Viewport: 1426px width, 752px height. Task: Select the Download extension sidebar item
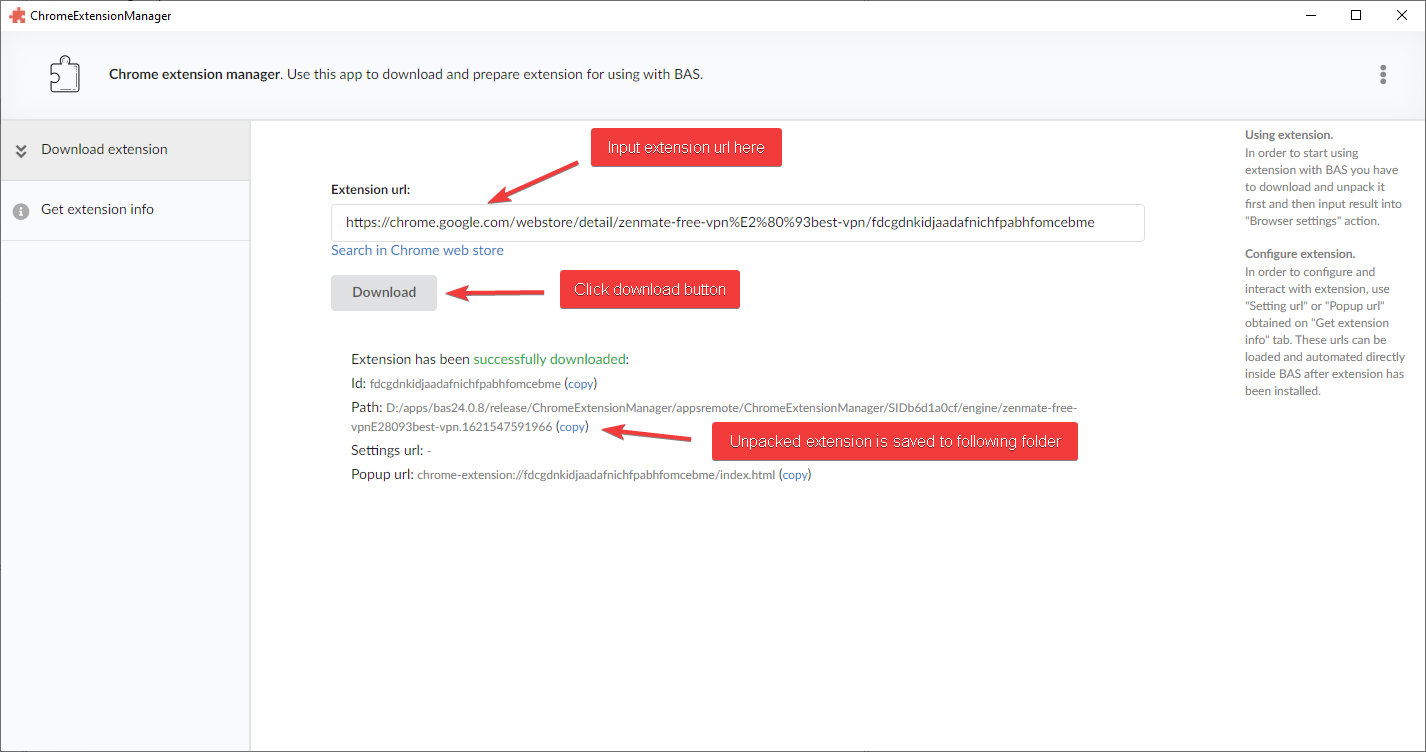coord(103,149)
